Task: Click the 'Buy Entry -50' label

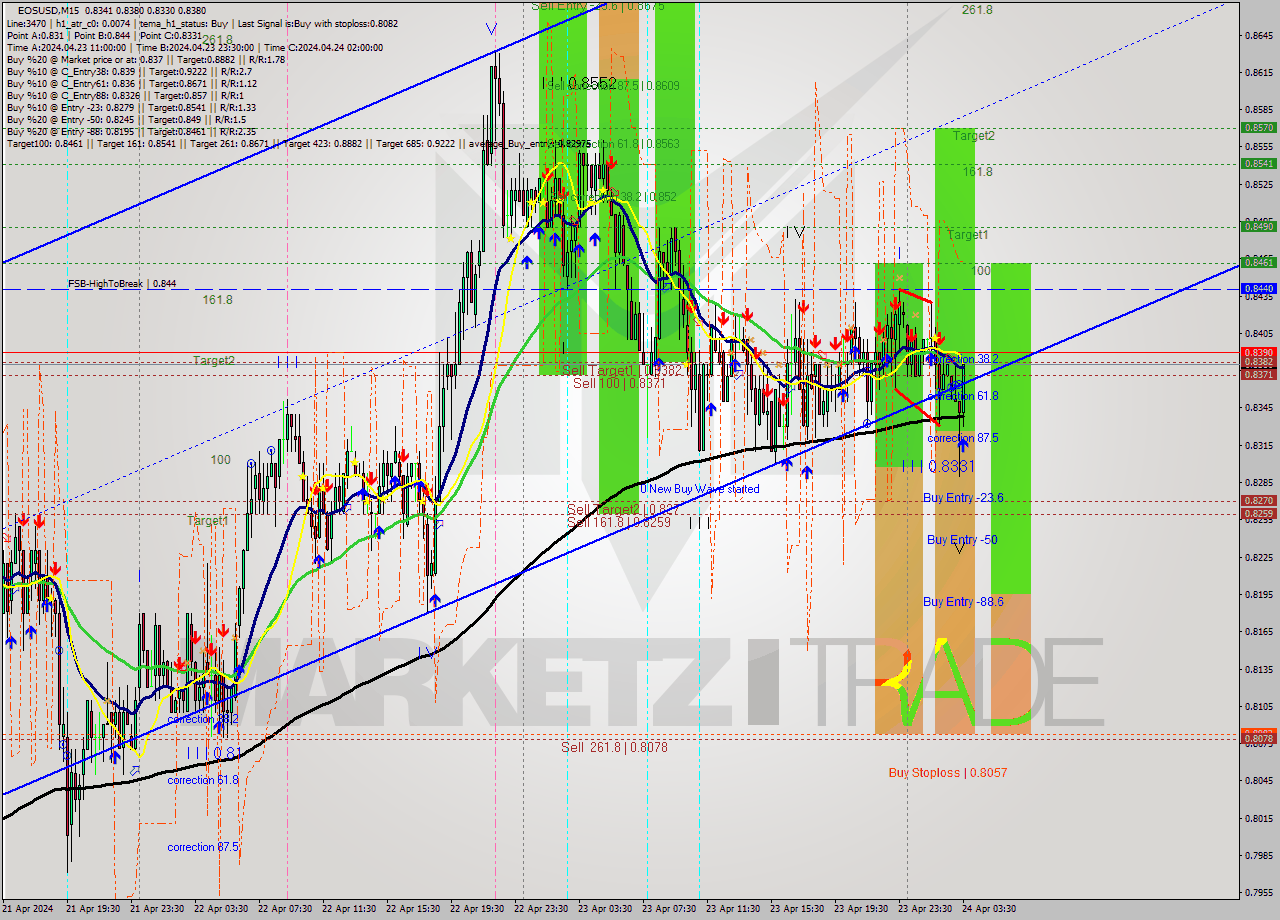Action: point(962,540)
